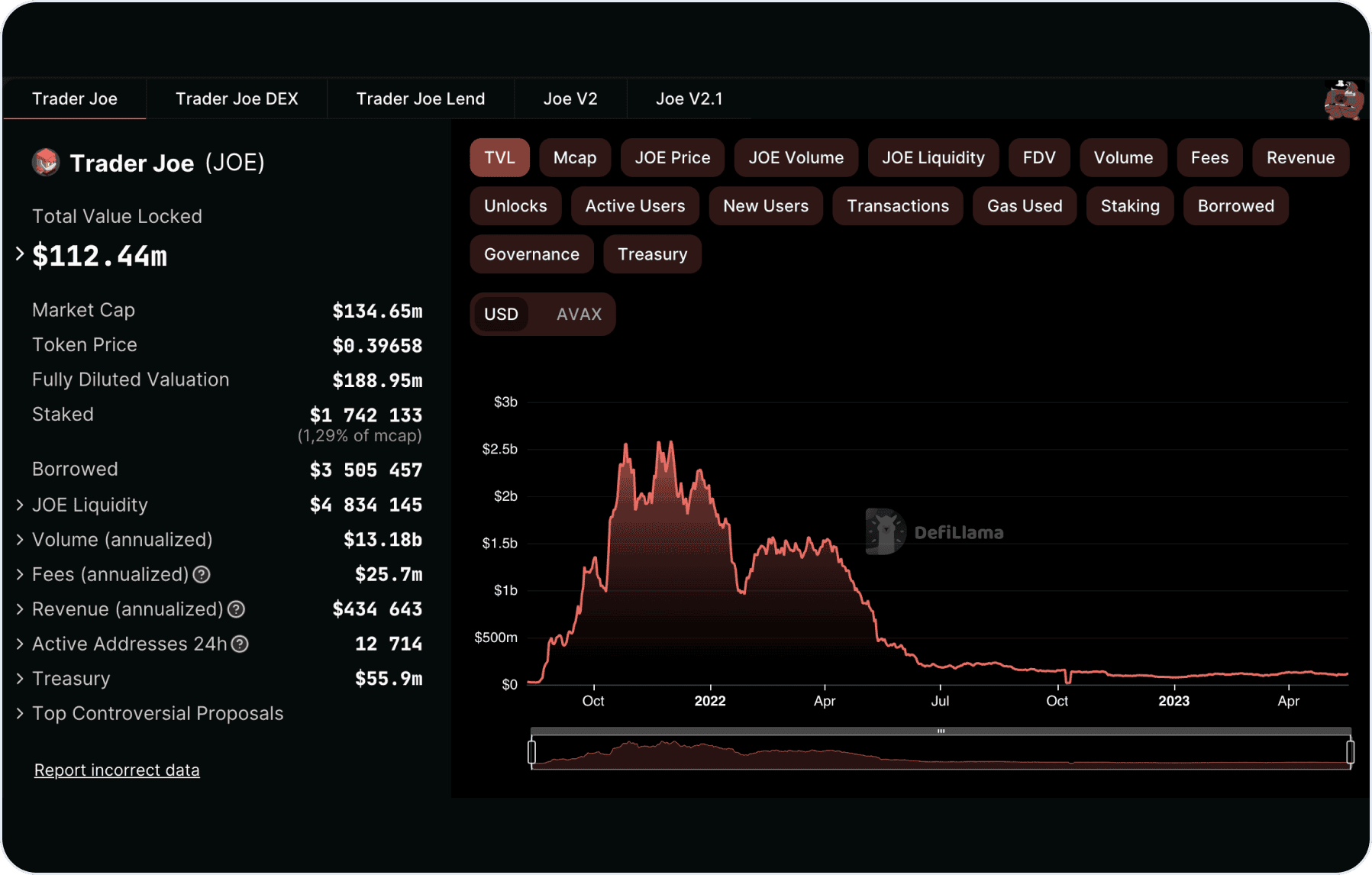Expand the Total Value Locked breakdown chevron
The width and height of the screenshot is (1372, 875).
coord(20,254)
